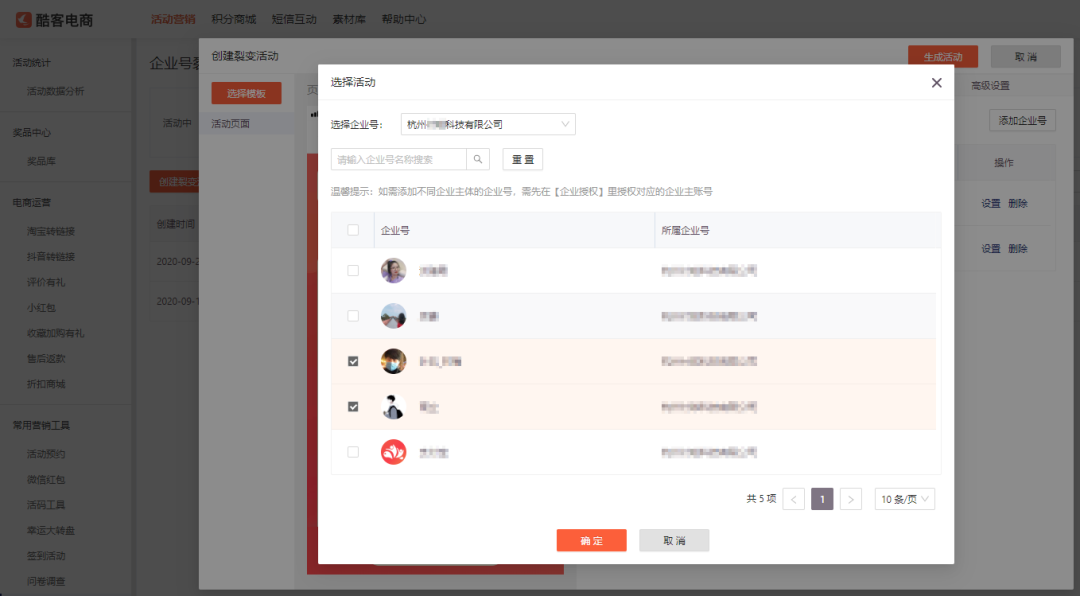Click the 酷客电商 logo icon
1080x596 pixels.
tap(24, 19)
